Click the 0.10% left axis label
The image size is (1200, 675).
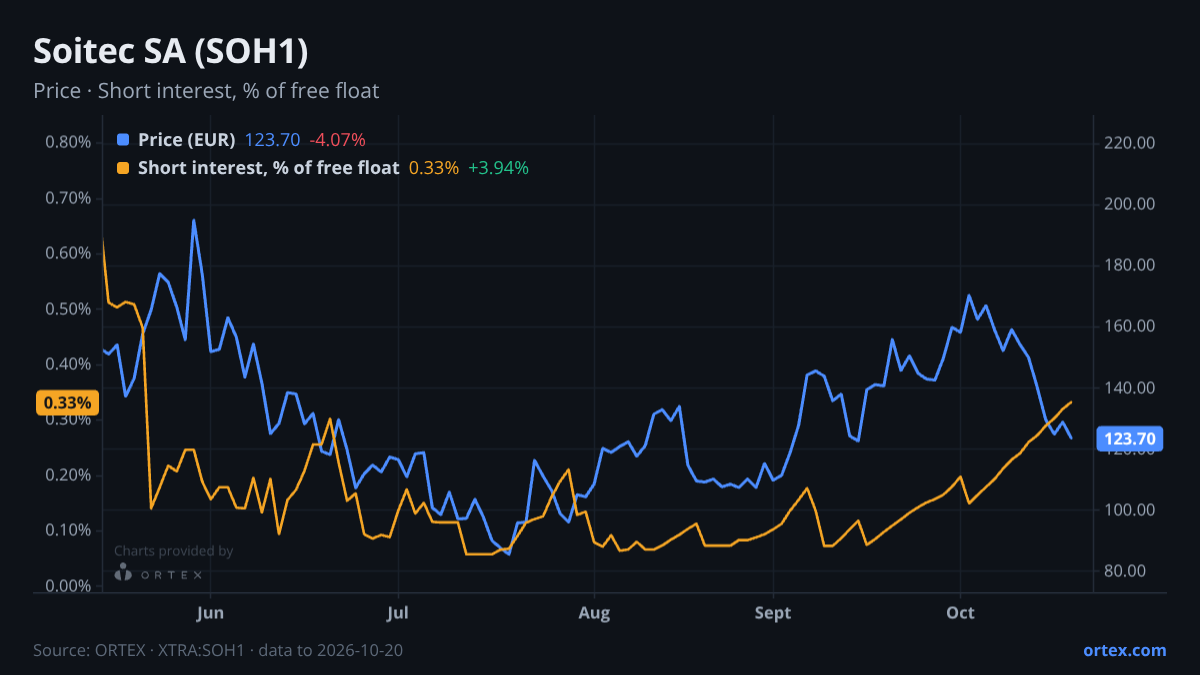[x=68, y=530]
